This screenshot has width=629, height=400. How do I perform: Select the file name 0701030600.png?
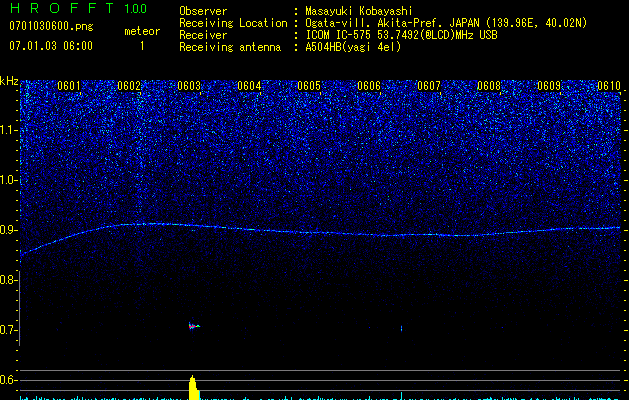[51, 26]
